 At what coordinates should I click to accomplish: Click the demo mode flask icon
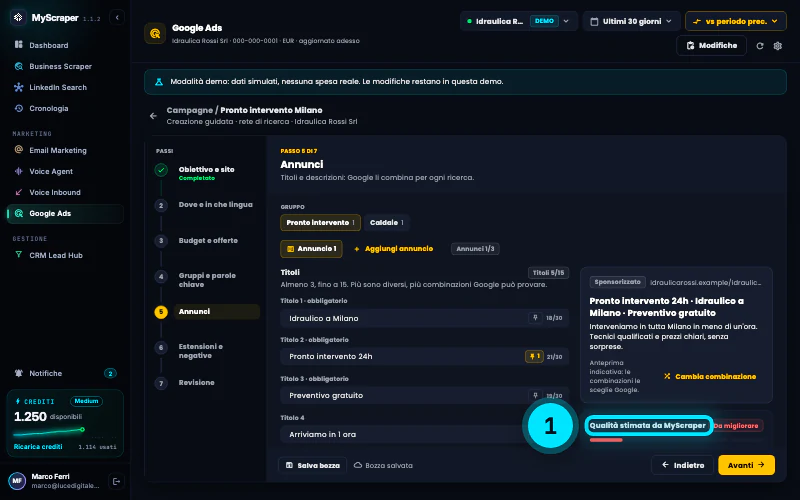click(x=159, y=82)
